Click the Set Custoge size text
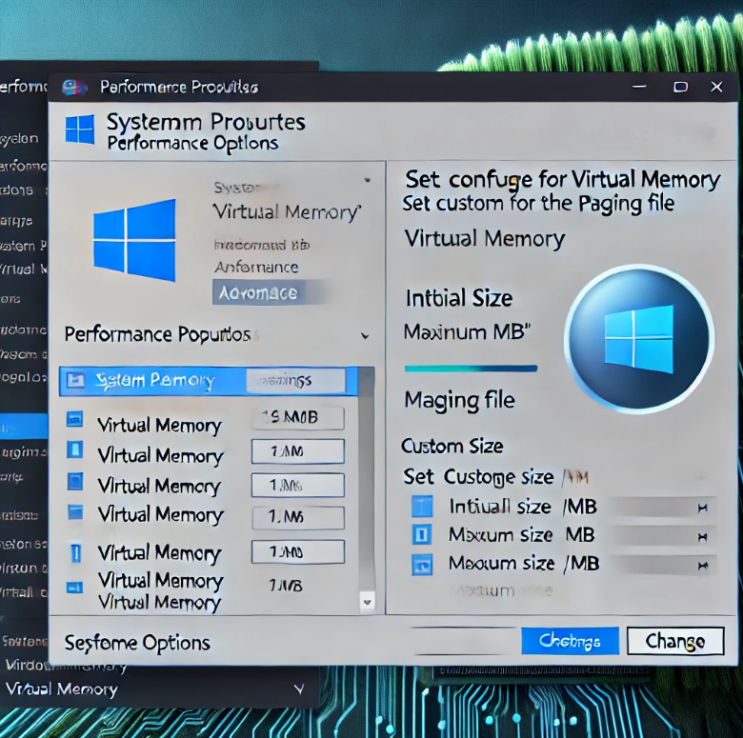Screen dimensions: 743x738 click(x=478, y=477)
